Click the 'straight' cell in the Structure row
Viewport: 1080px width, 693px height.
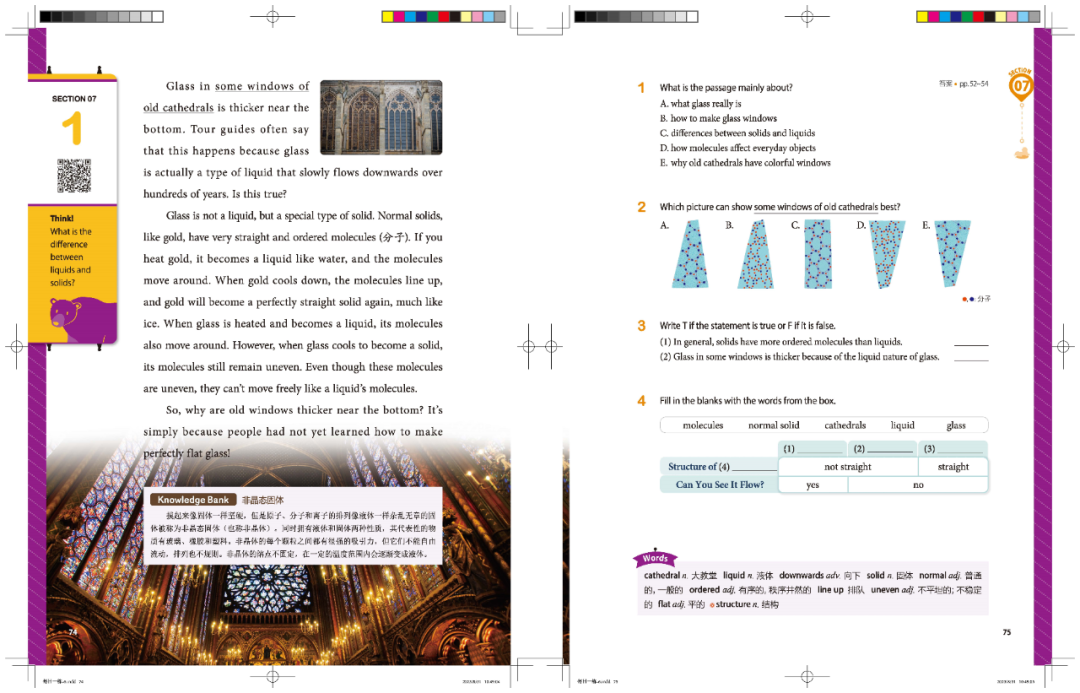point(953,467)
